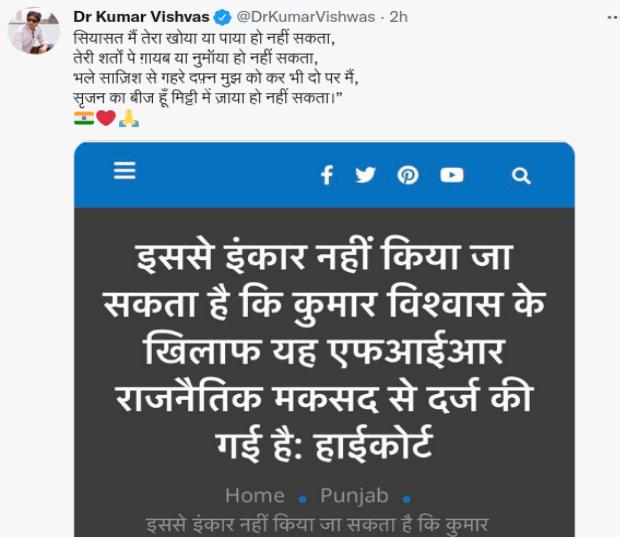Click the blue verified badge
This screenshot has height=538, width=620.
pyautogui.click(x=222, y=17)
